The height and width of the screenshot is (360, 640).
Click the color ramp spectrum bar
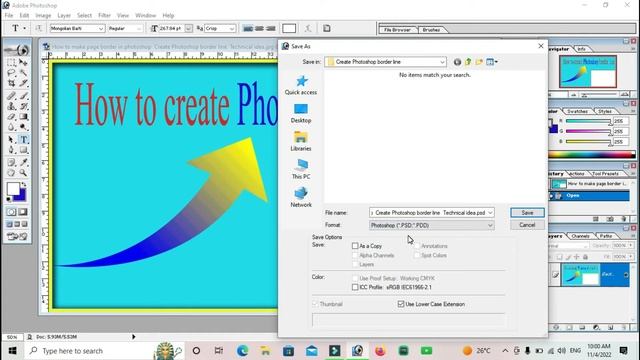coord(592,155)
